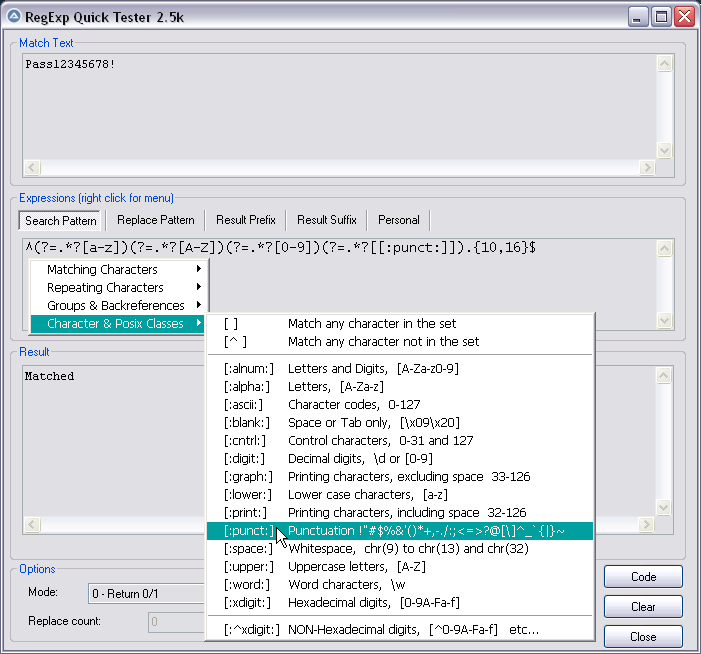This screenshot has width=701, height=654.
Task: Click expression box scroll down arrow
Action: [x=664, y=320]
